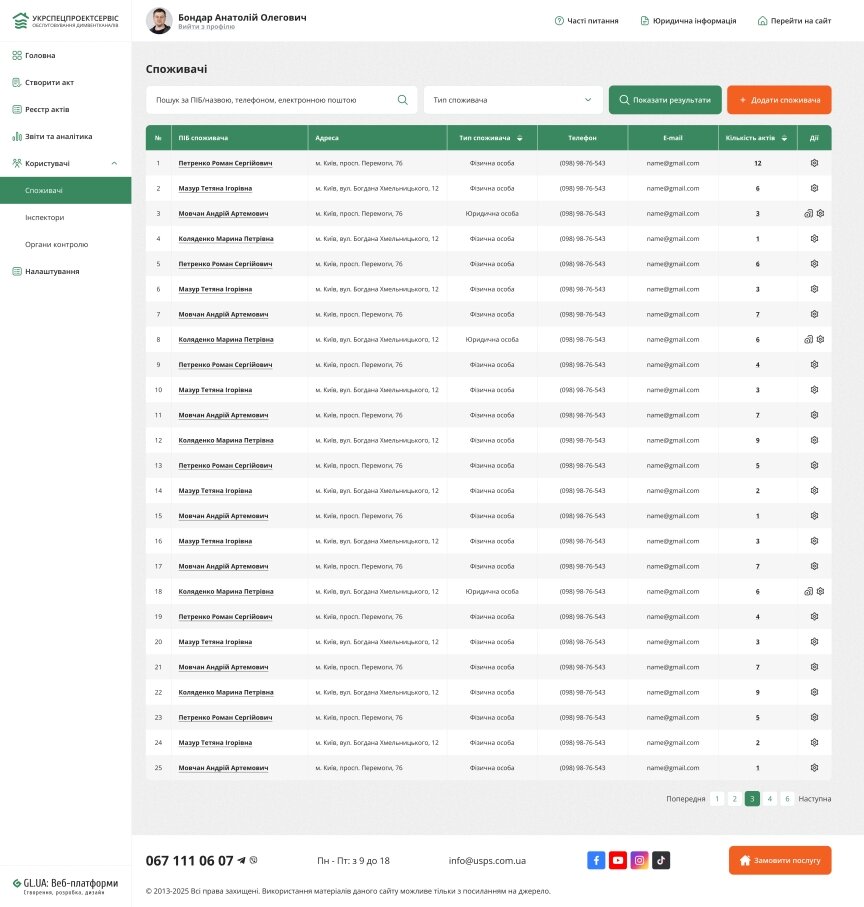The image size is (864, 907).
Task: Click Telegram icon beside phone number
Action: (x=241, y=860)
